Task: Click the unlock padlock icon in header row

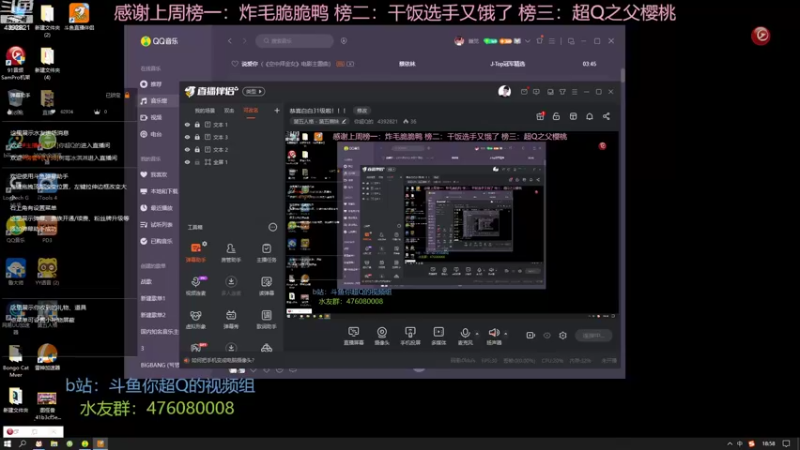Action: (x=556, y=116)
